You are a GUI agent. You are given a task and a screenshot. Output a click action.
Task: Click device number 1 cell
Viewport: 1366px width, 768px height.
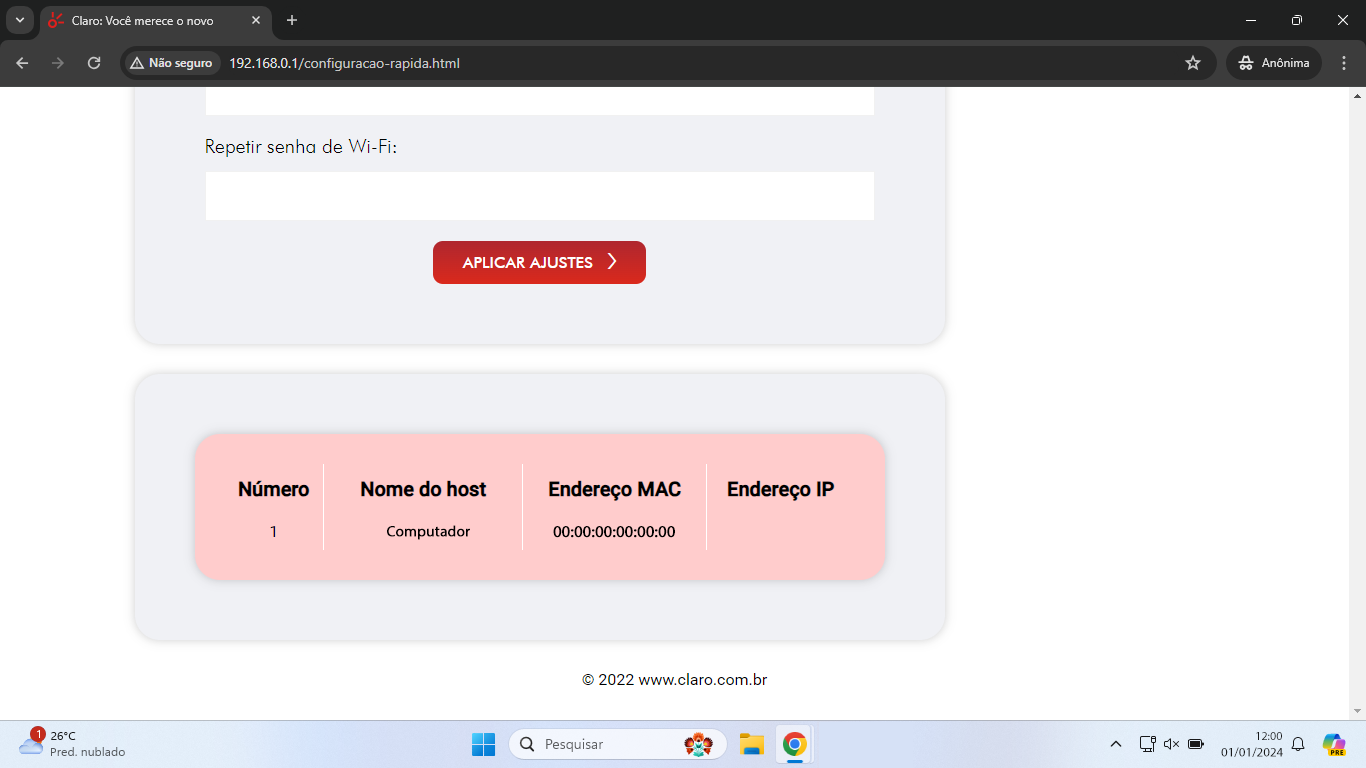(x=273, y=532)
